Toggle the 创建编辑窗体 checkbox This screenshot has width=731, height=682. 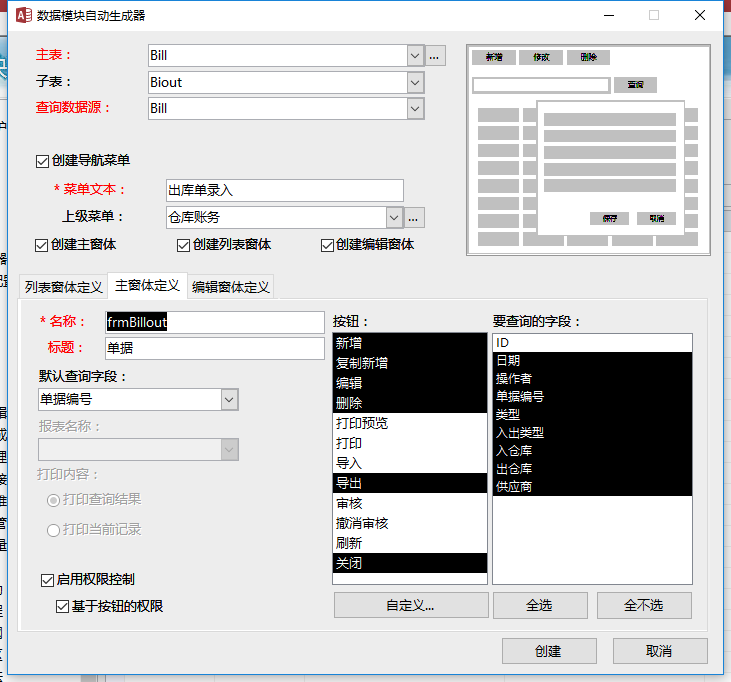click(x=327, y=245)
